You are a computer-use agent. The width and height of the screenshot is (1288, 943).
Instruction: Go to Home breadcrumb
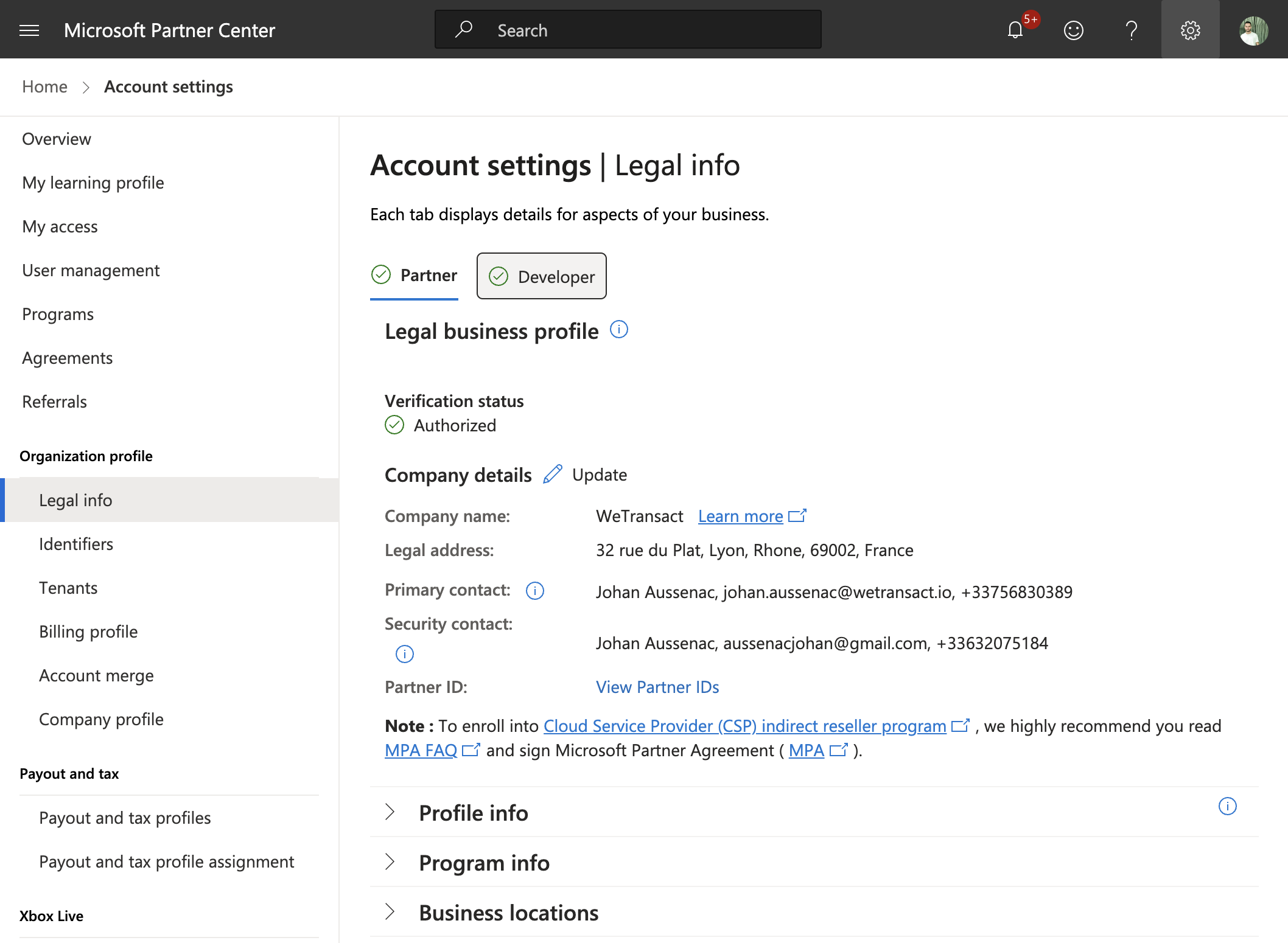[x=44, y=86]
